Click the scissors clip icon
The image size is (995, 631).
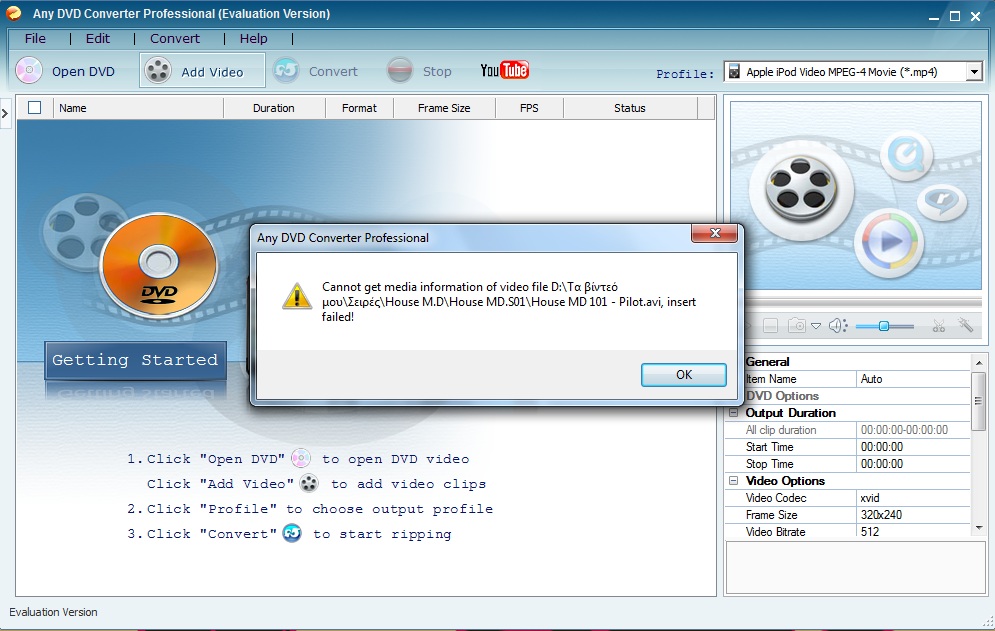coord(939,326)
